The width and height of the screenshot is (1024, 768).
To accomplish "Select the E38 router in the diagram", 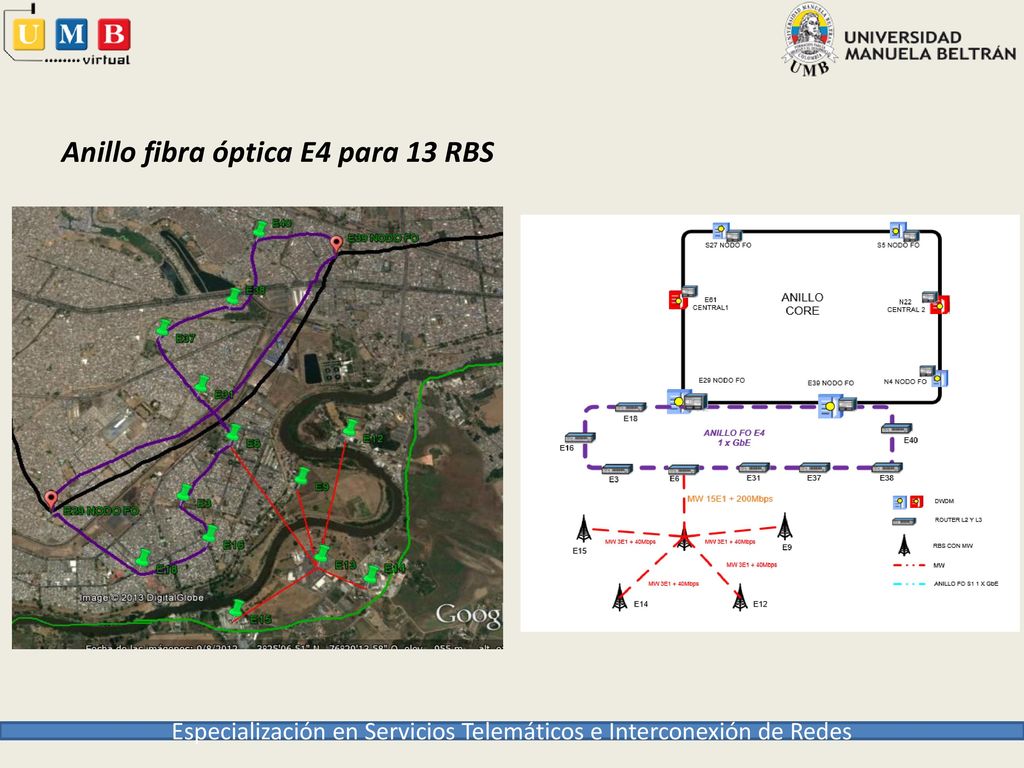I will coord(887,468).
